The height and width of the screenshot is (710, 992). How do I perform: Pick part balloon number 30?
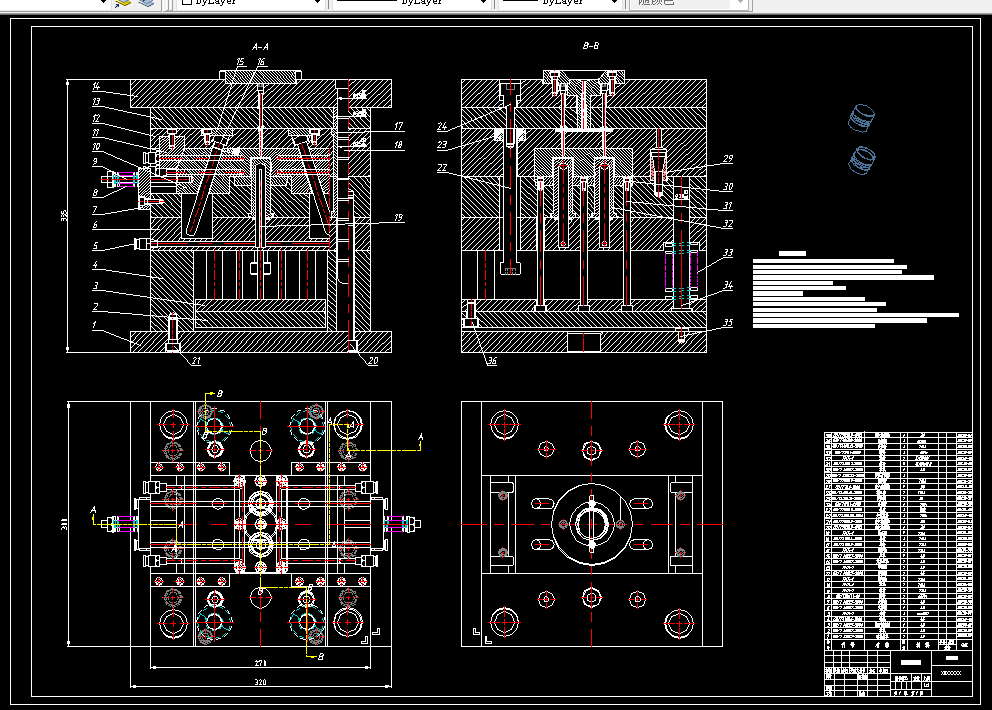click(728, 187)
